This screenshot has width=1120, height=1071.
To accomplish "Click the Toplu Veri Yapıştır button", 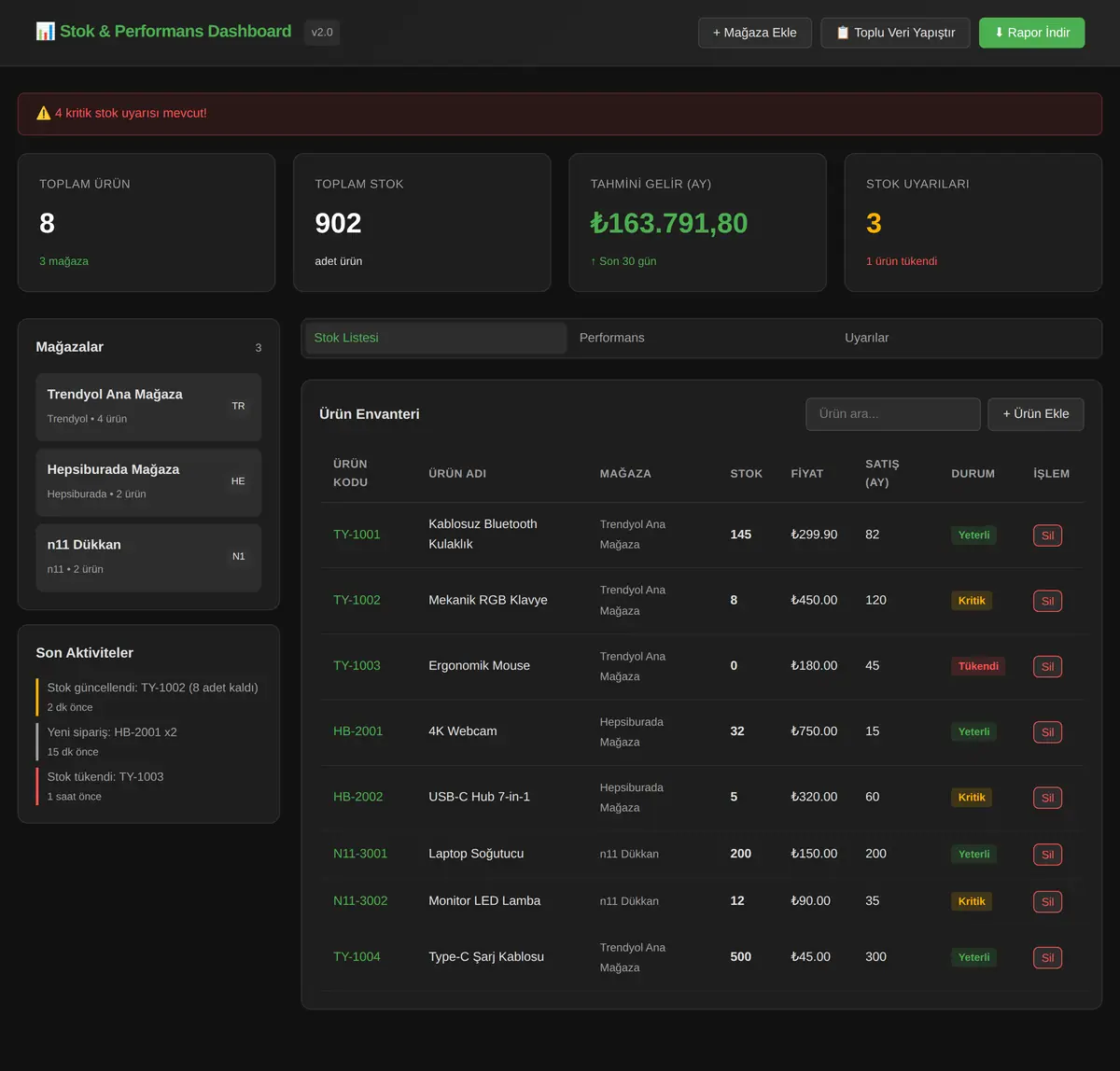I will coord(895,33).
